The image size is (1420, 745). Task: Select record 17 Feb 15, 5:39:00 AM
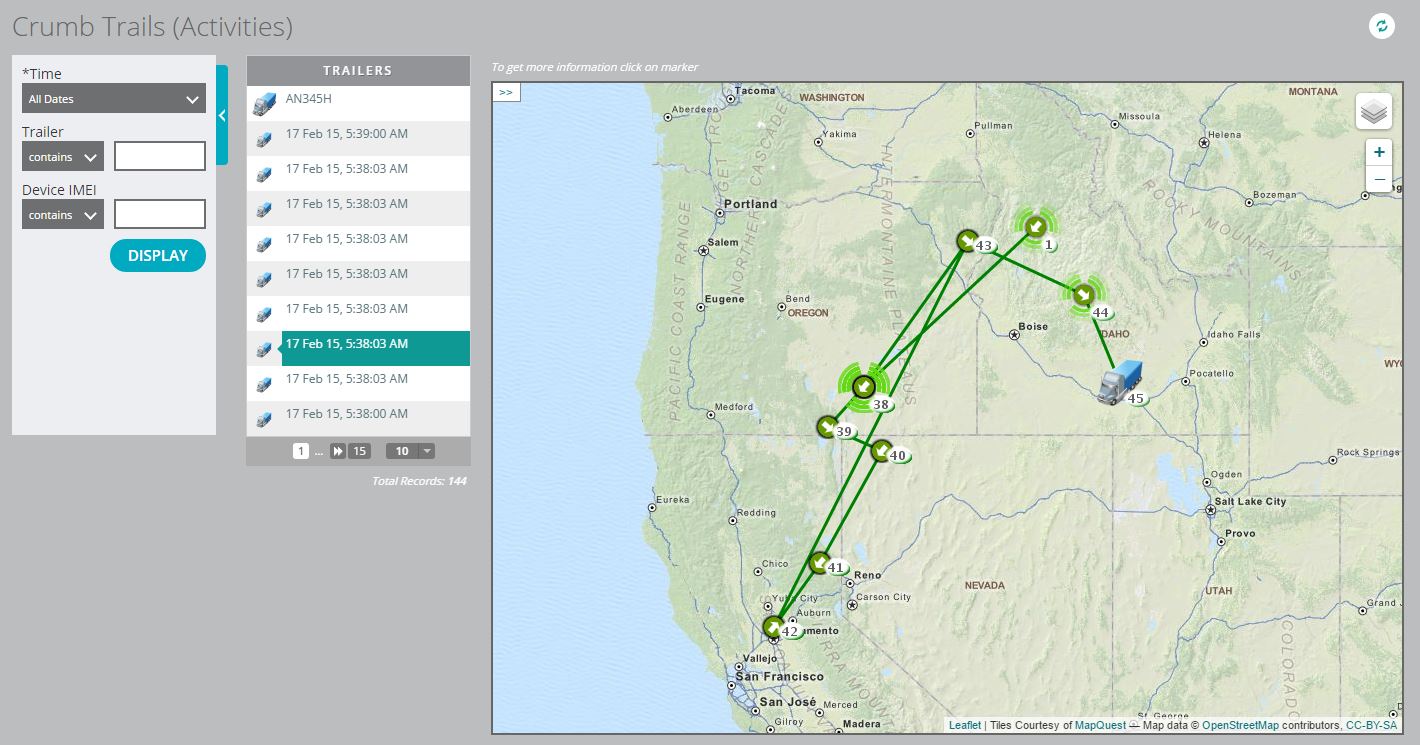358,138
